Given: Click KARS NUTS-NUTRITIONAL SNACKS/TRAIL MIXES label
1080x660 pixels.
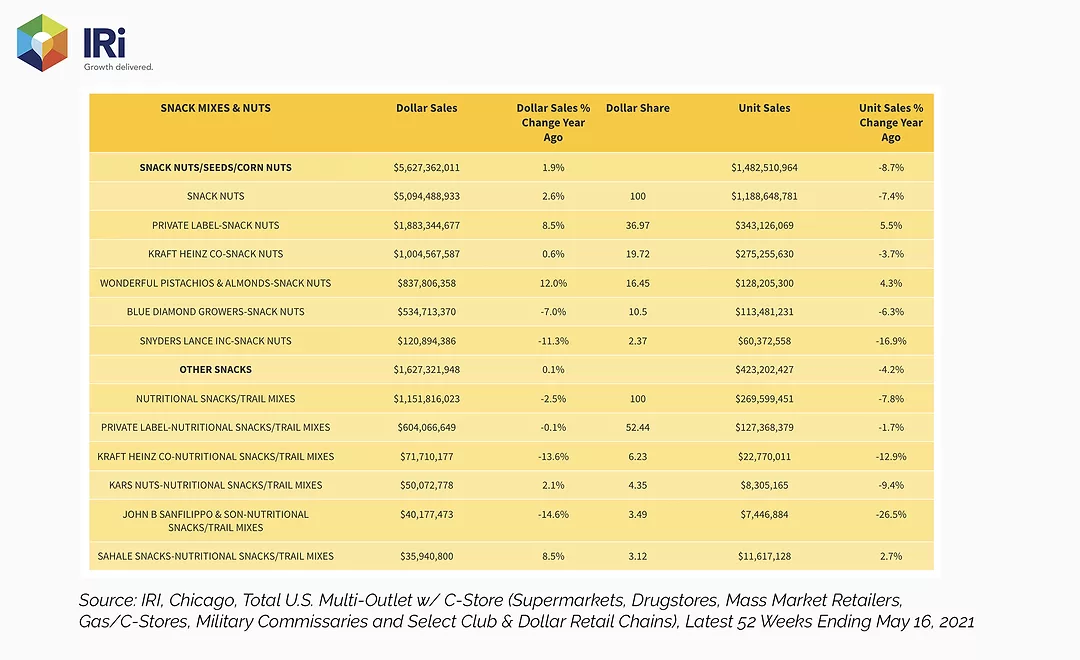Looking at the screenshot, I should click(x=216, y=486).
